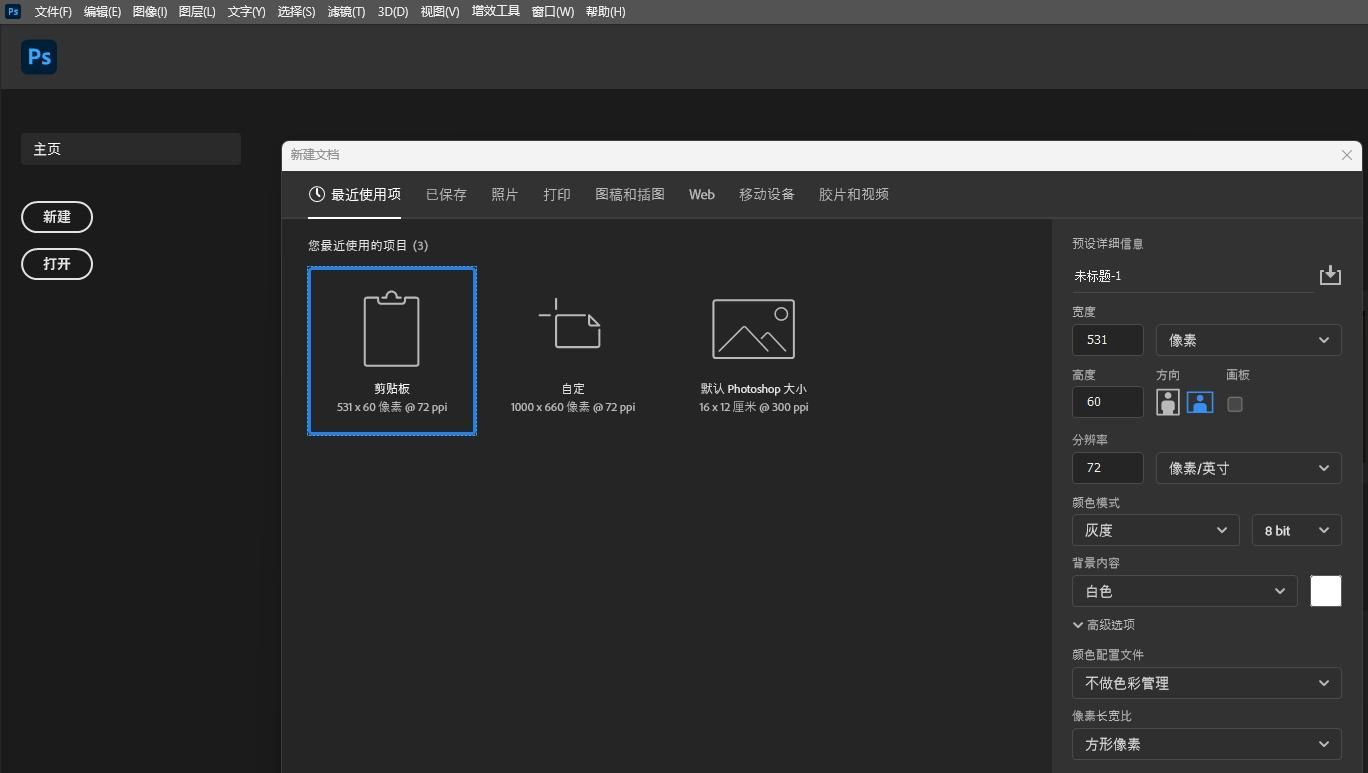Switch to the 照片 tab
Image resolution: width=1368 pixels, height=773 pixels.
[x=504, y=195]
